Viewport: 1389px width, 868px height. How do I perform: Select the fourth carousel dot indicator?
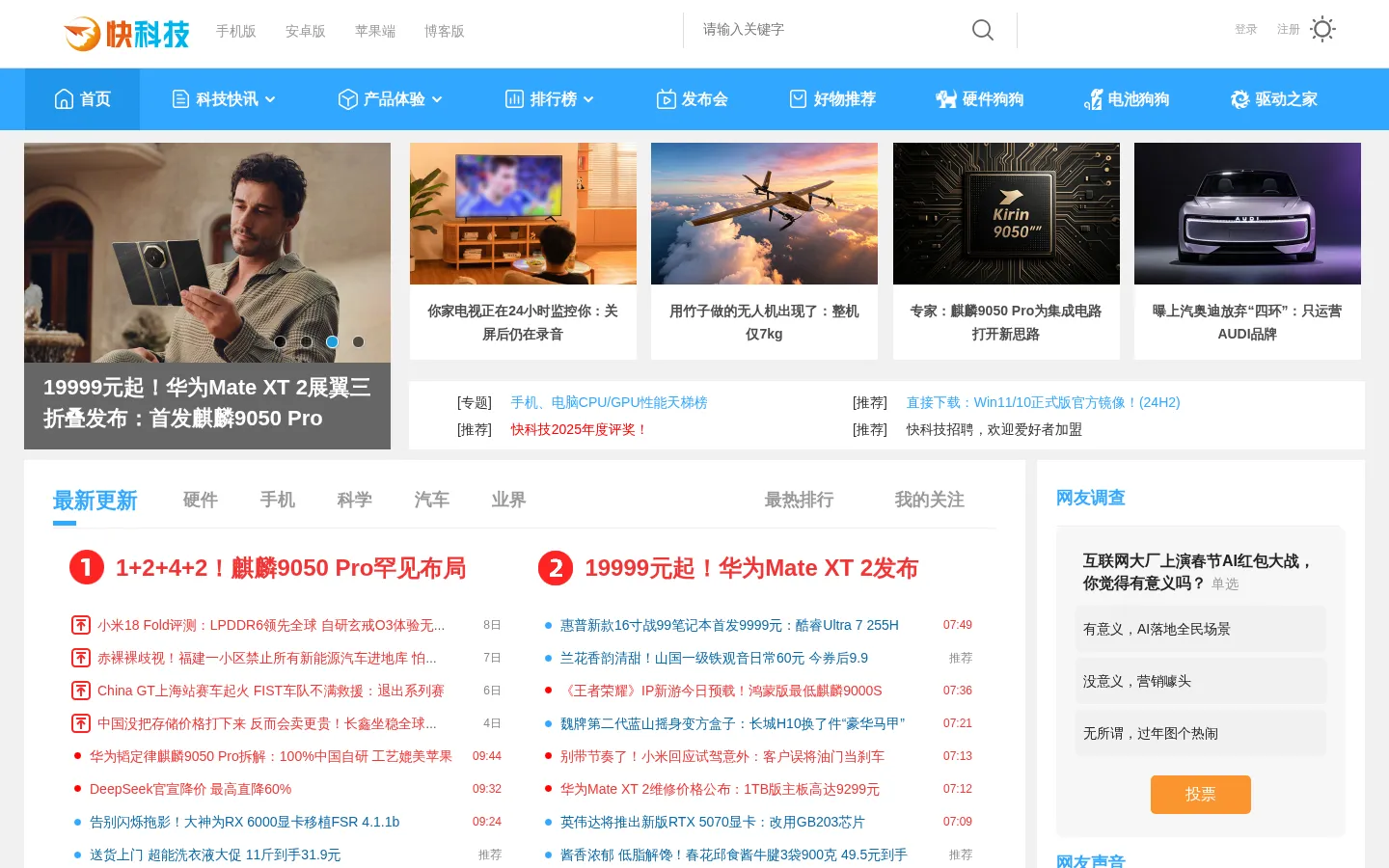(x=358, y=341)
